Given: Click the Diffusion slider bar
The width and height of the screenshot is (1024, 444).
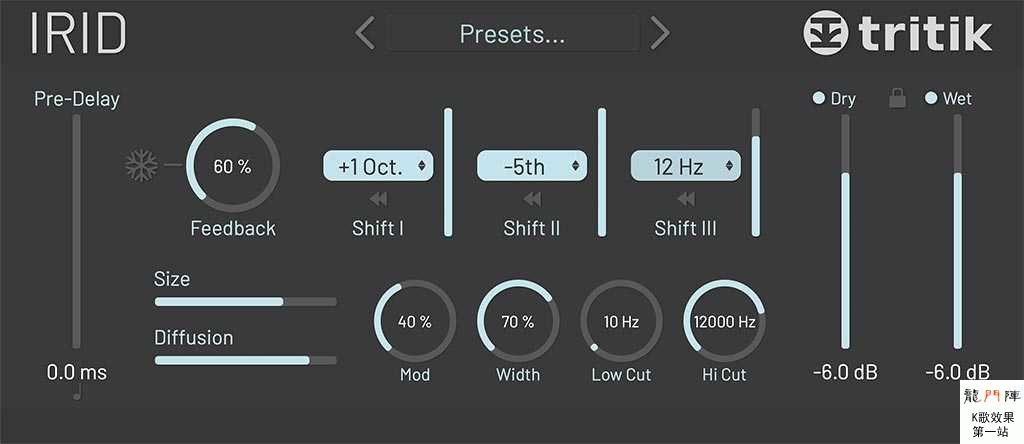Looking at the screenshot, I should point(246,360).
